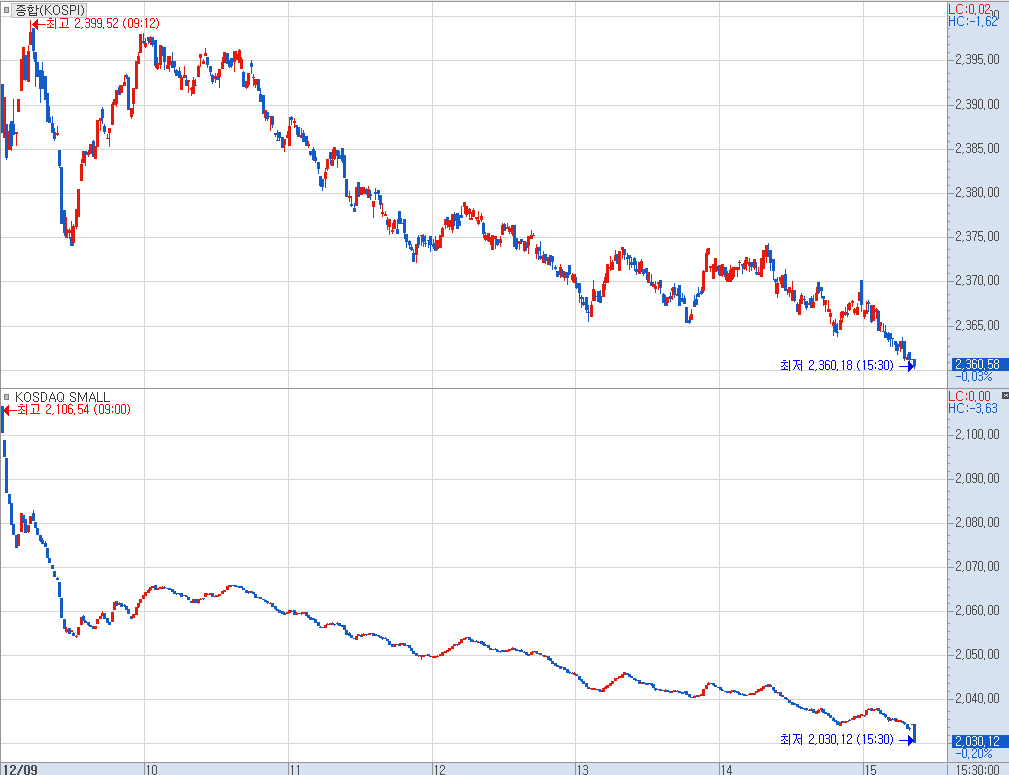Screen dimensions: 1009x775
Task: Click the small square box beside 종합(KOSPI)
Action: pyautogui.click(x=7, y=9)
